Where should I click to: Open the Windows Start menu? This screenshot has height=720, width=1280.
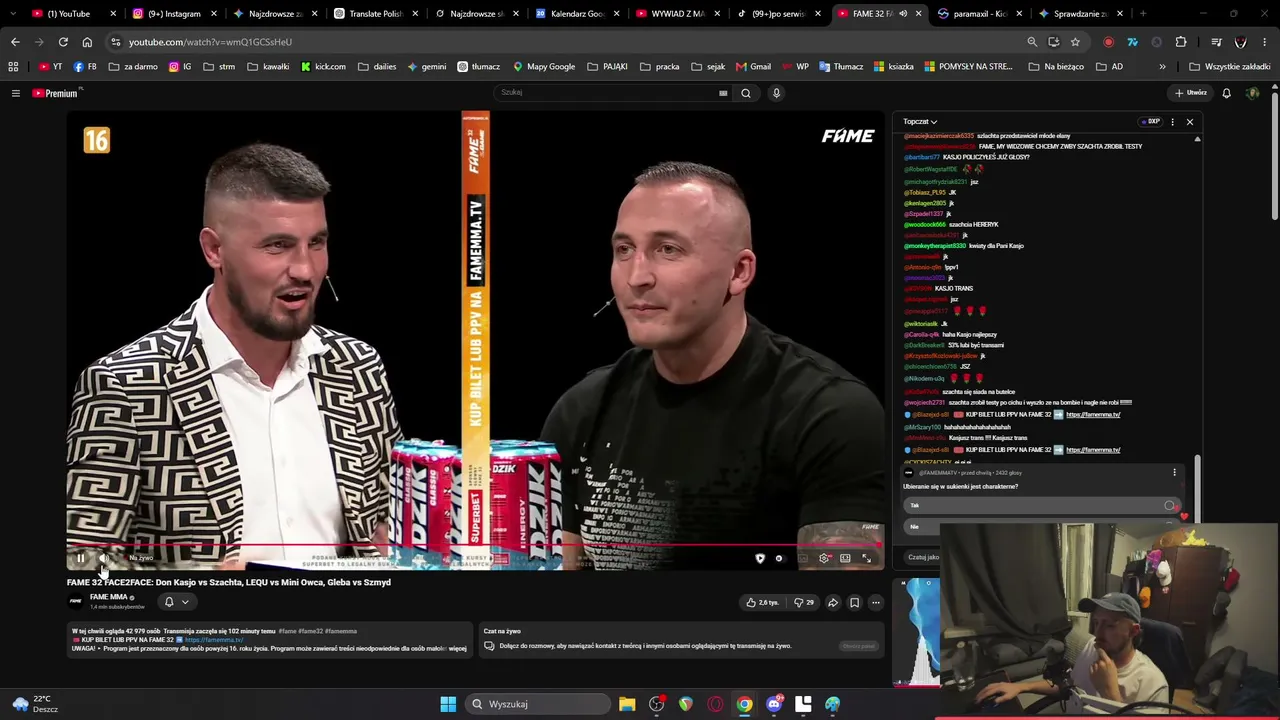click(448, 704)
